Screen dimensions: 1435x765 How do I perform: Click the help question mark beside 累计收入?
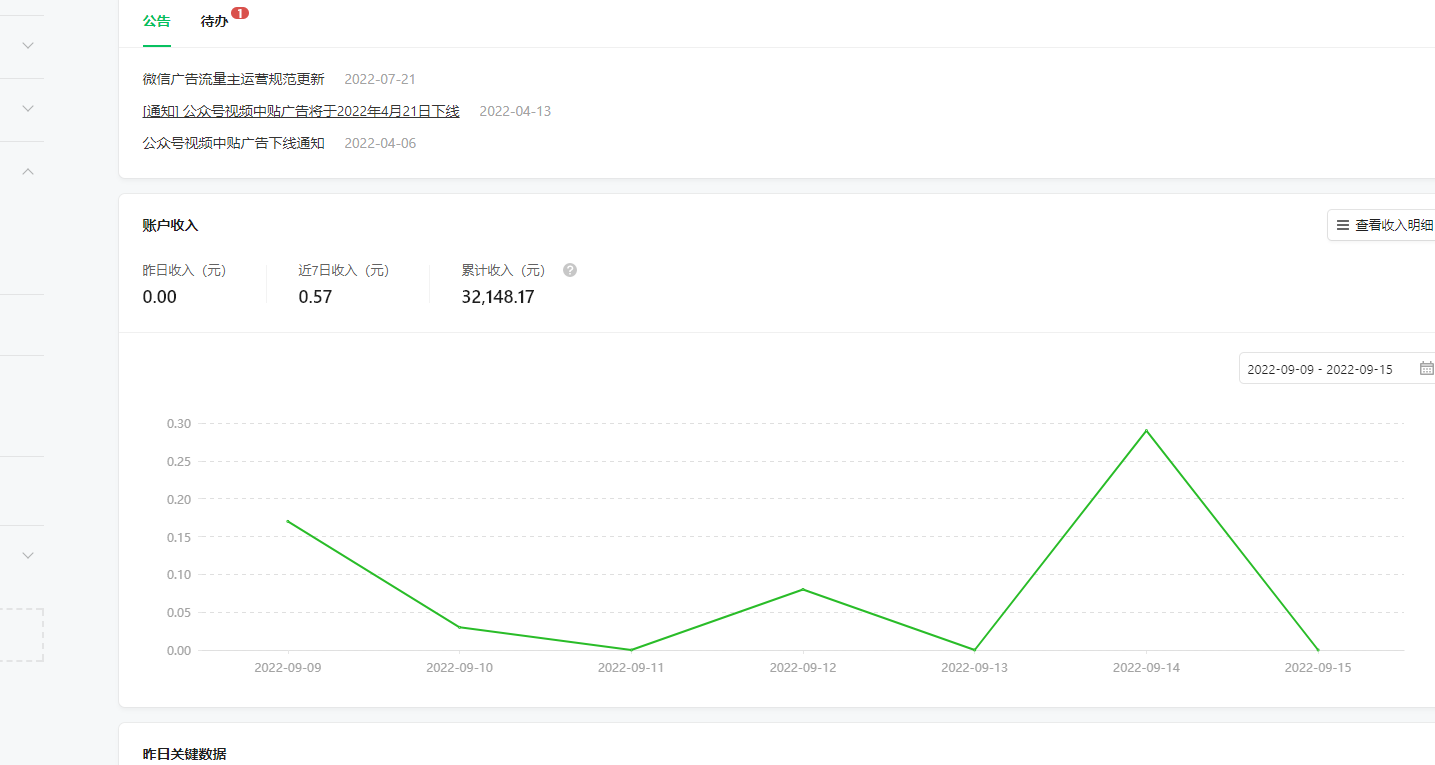pyautogui.click(x=570, y=270)
